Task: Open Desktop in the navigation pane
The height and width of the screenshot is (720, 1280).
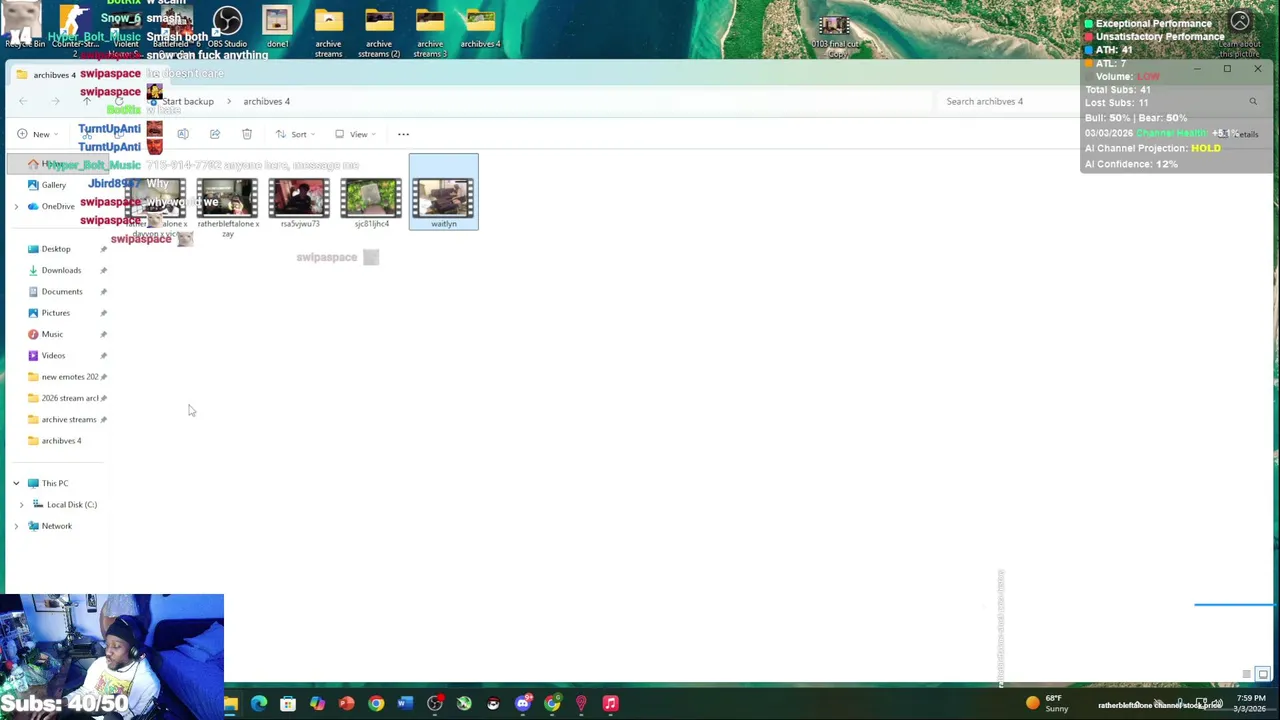Action: (56, 249)
